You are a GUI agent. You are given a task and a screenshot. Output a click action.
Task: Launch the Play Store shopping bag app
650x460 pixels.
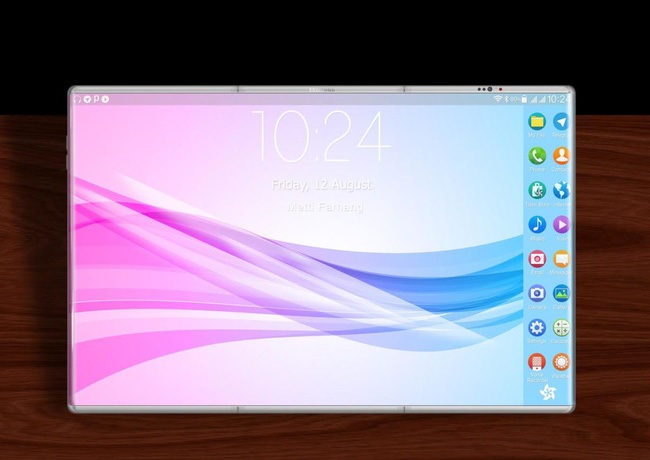(x=537, y=189)
